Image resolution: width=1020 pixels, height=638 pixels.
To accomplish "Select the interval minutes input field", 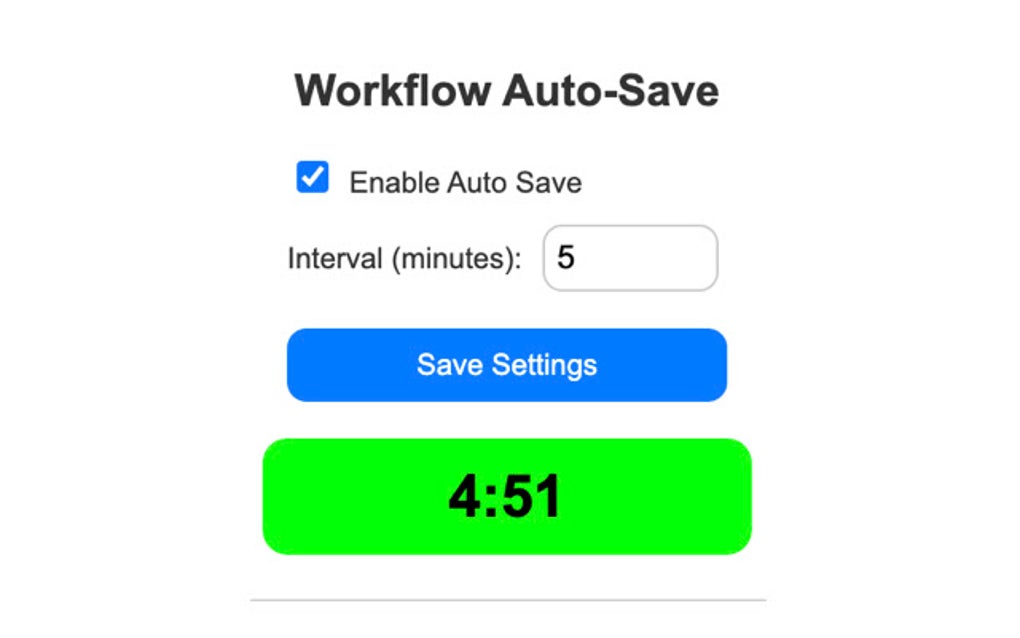I will [x=628, y=258].
